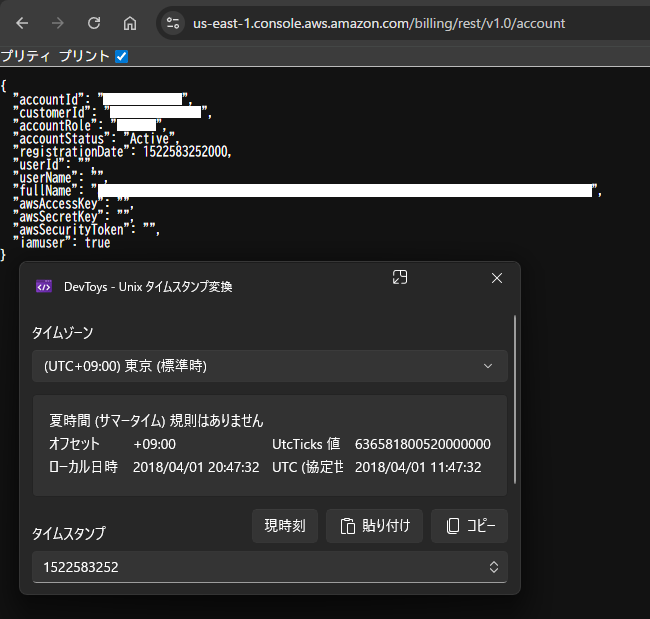Click the 貼り付け paste button
The height and width of the screenshot is (619, 650).
[x=374, y=526]
